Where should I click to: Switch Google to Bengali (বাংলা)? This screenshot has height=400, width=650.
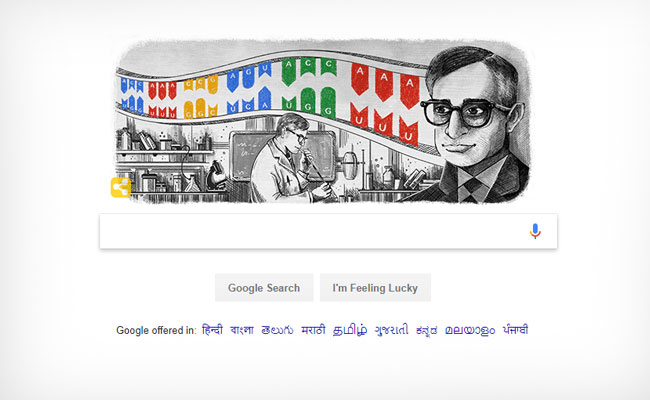(242, 330)
